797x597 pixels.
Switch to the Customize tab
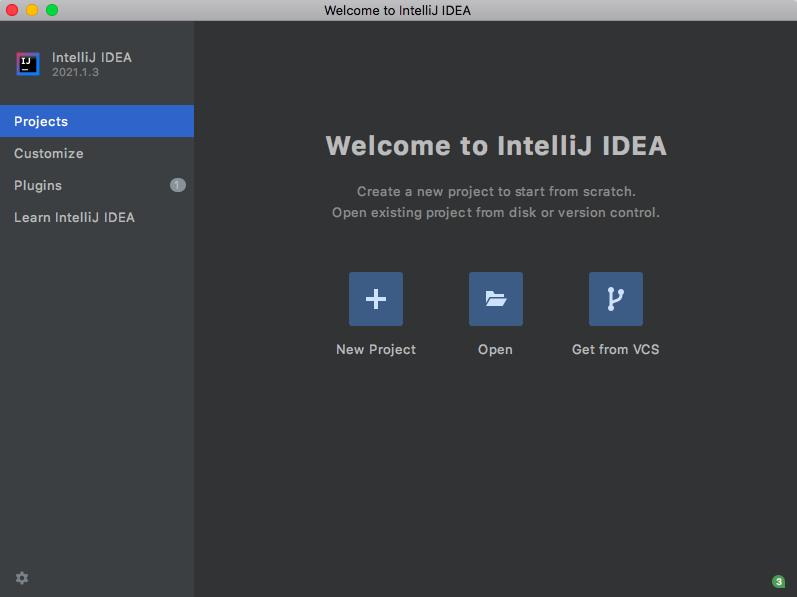click(x=97, y=153)
